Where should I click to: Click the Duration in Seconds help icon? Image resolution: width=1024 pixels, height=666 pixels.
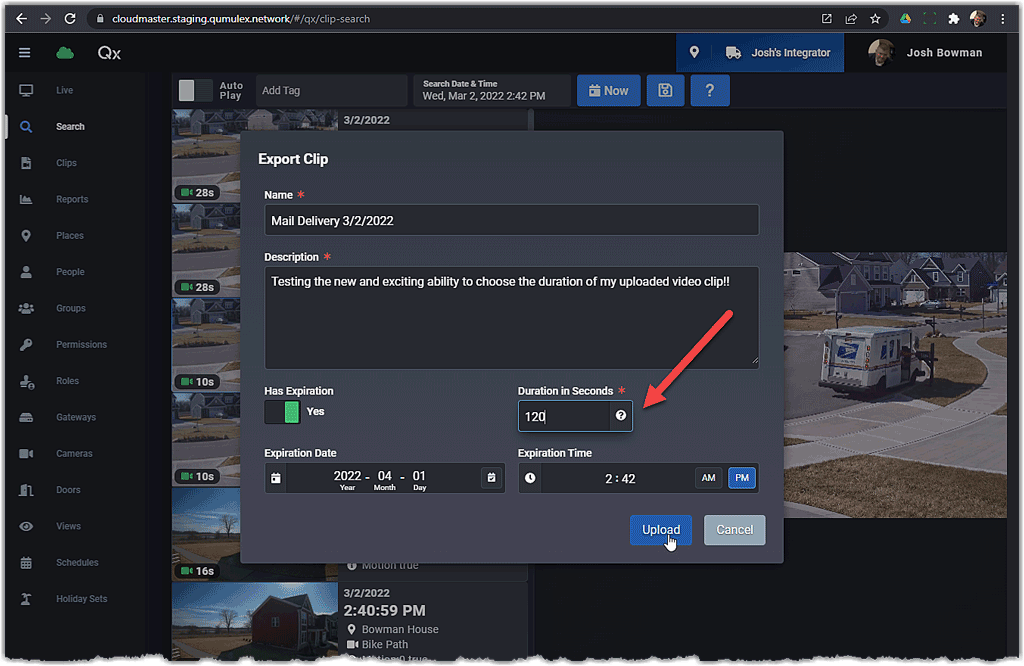[x=621, y=416]
